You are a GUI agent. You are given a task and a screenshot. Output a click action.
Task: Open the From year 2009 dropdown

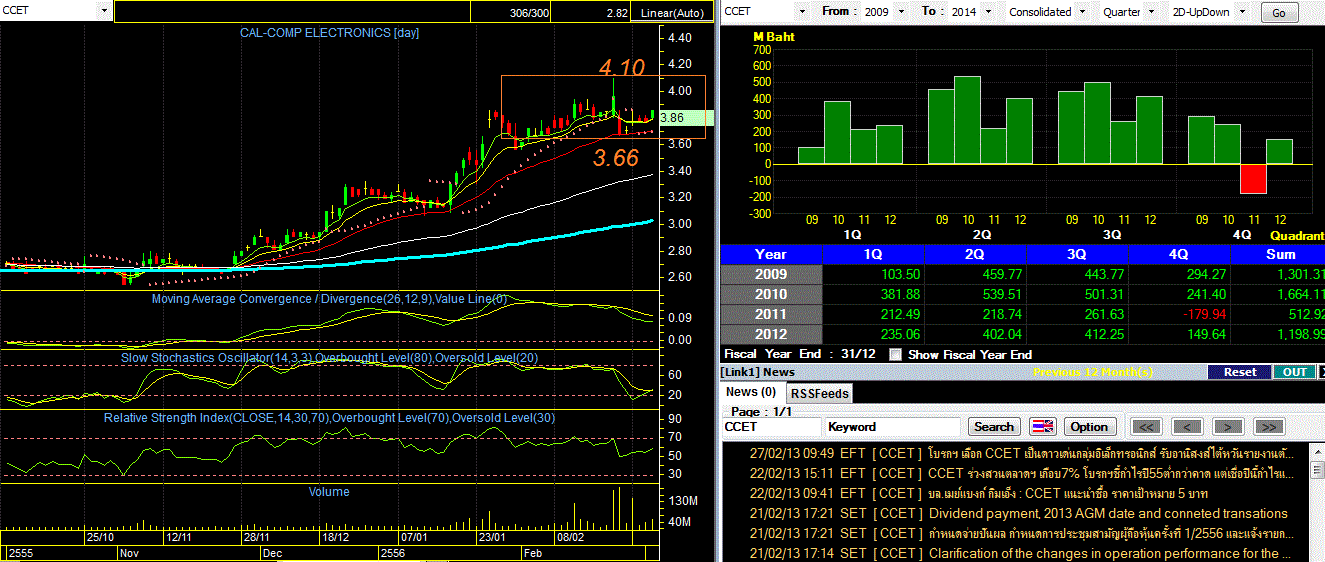tap(899, 11)
